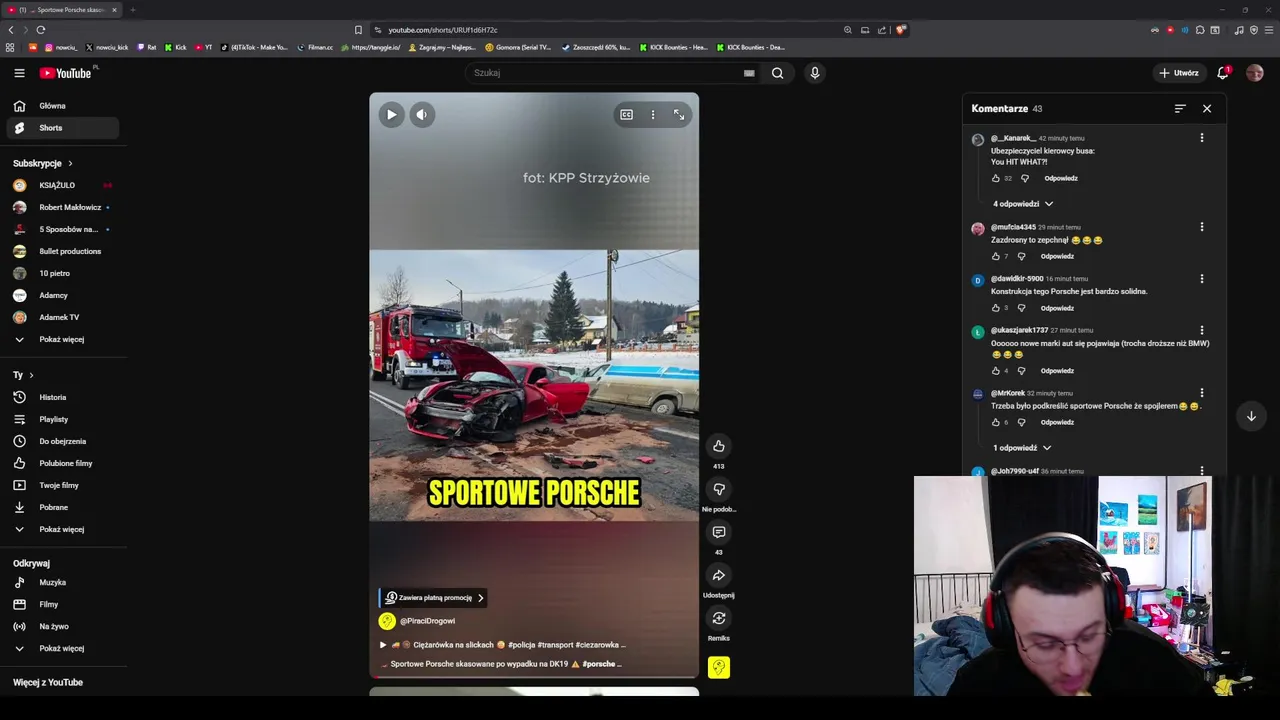The height and width of the screenshot is (720, 1280).
Task: Close the Komentarze panel
Action: [1207, 108]
